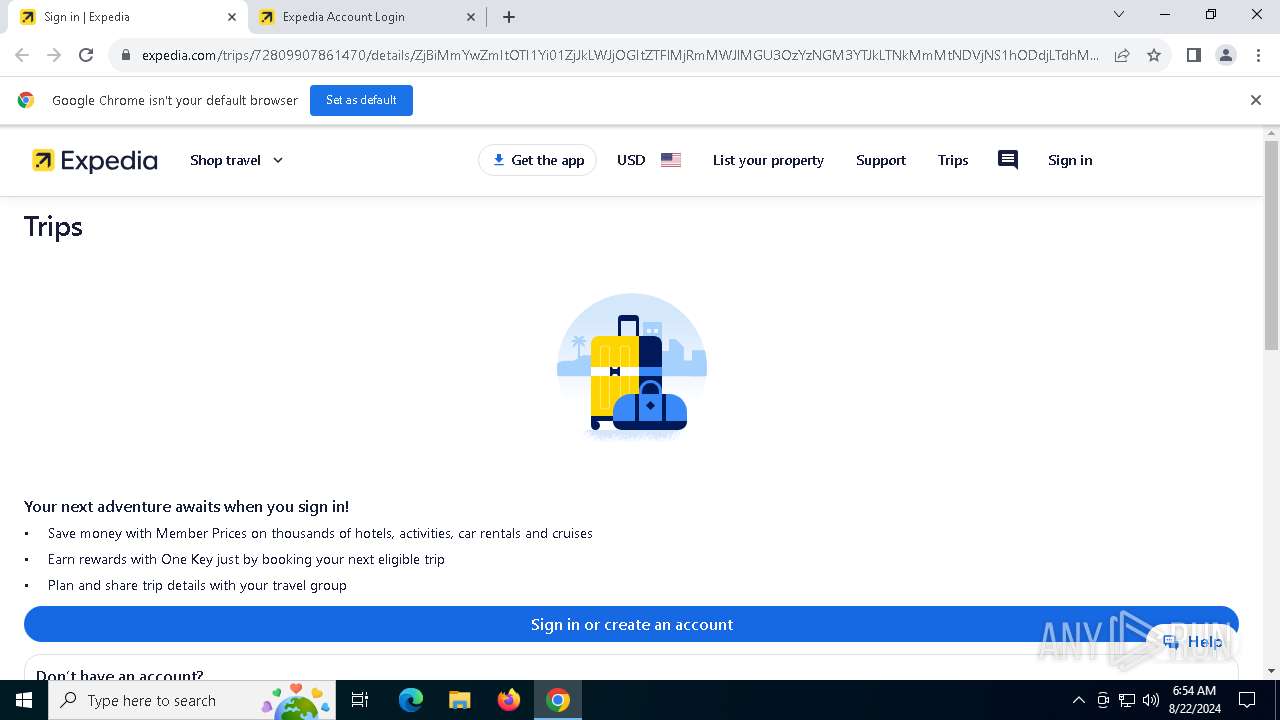Image resolution: width=1280 pixels, height=720 pixels.
Task: View site information lock icon
Action: click(125, 56)
